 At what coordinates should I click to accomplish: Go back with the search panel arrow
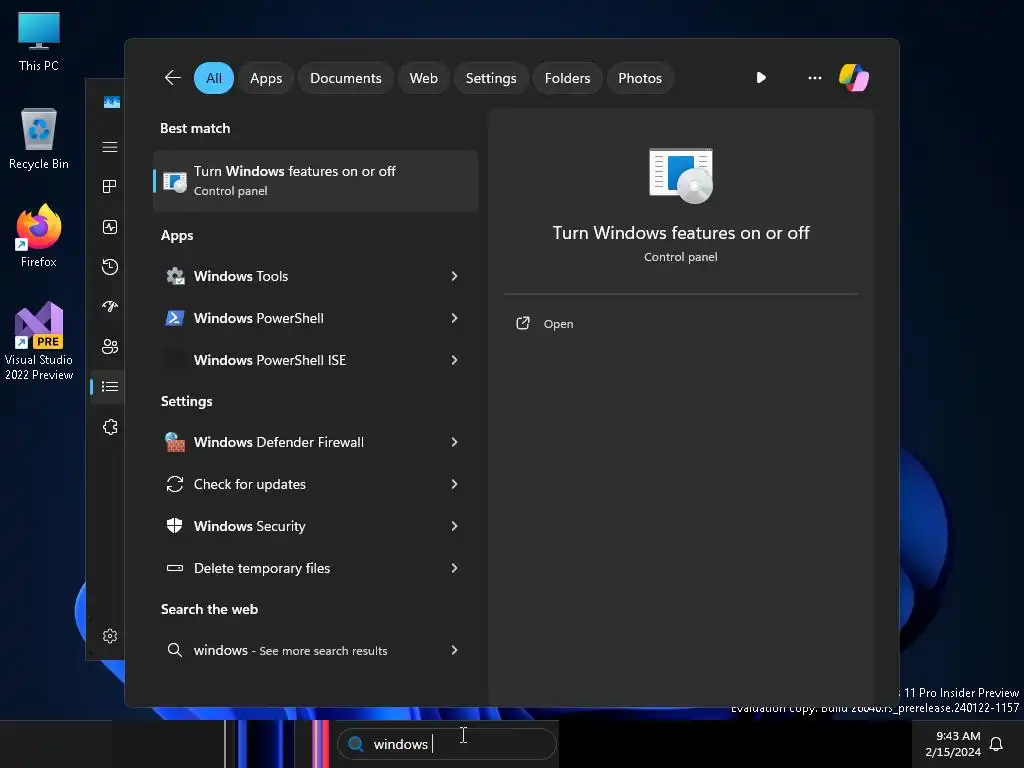click(x=172, y=78)
